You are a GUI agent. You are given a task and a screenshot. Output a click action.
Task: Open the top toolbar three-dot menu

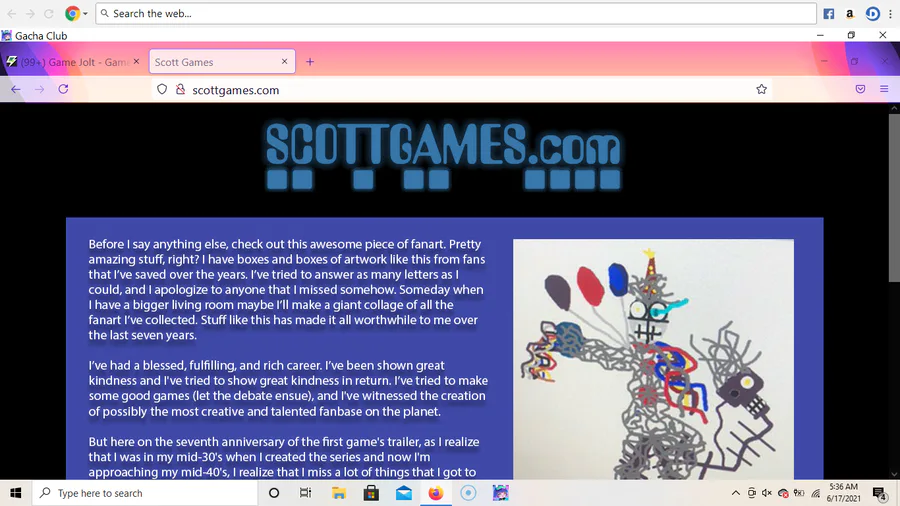891,14
